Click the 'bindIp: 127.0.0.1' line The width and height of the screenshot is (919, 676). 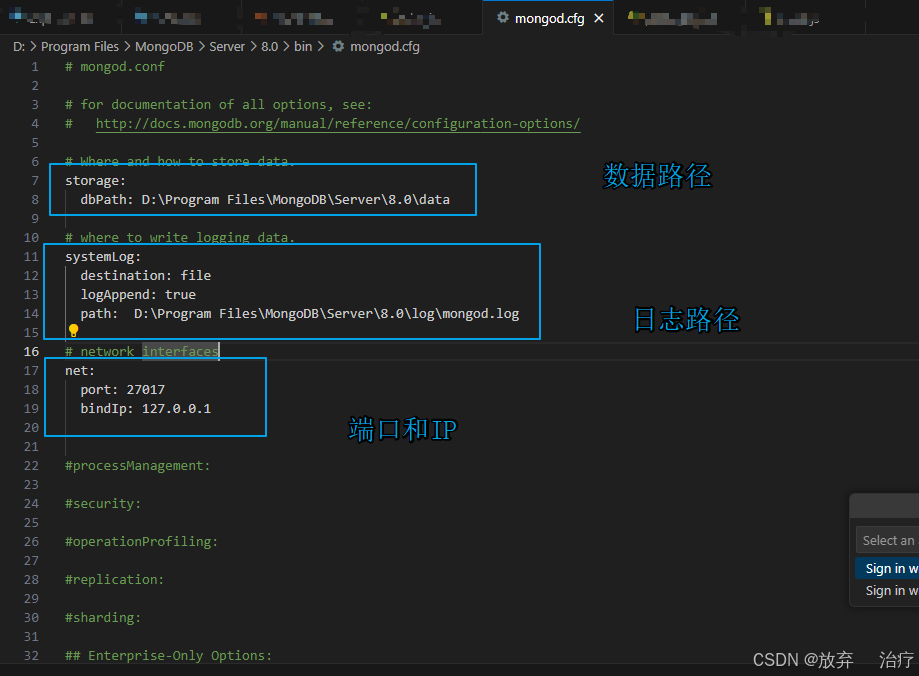click(x=145, y=409)
